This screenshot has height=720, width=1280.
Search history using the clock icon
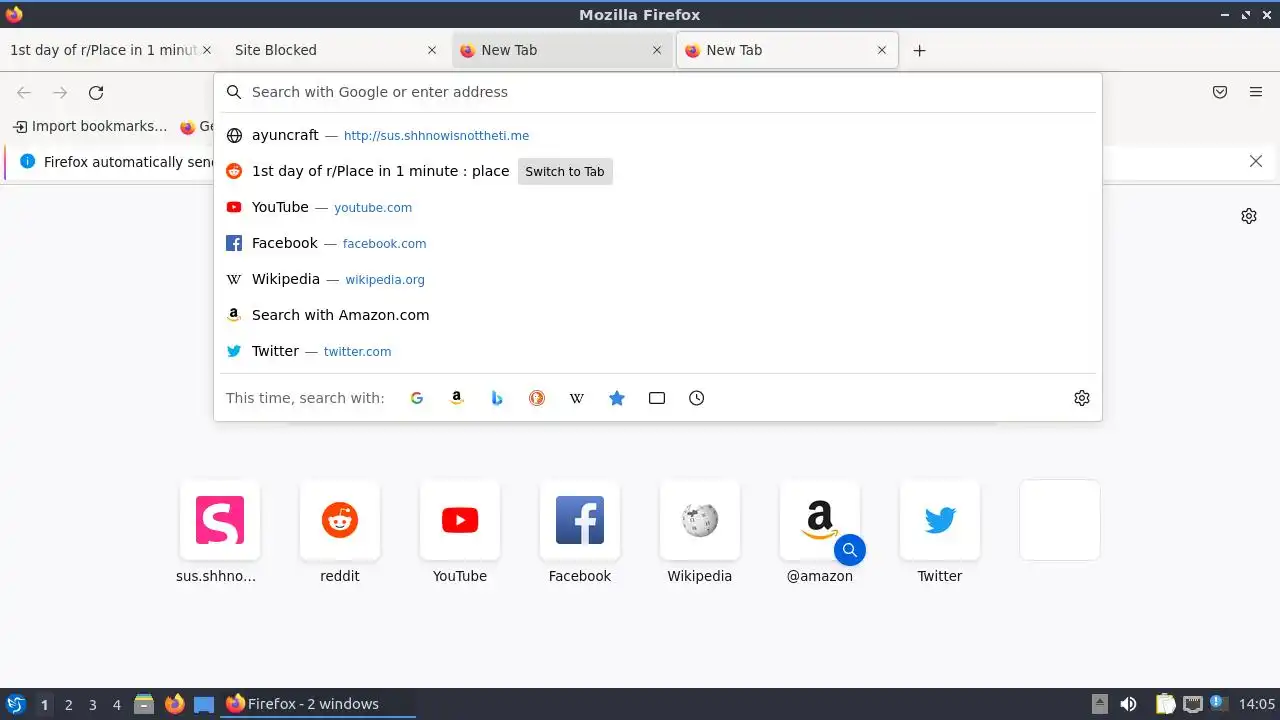coord(697,398)
